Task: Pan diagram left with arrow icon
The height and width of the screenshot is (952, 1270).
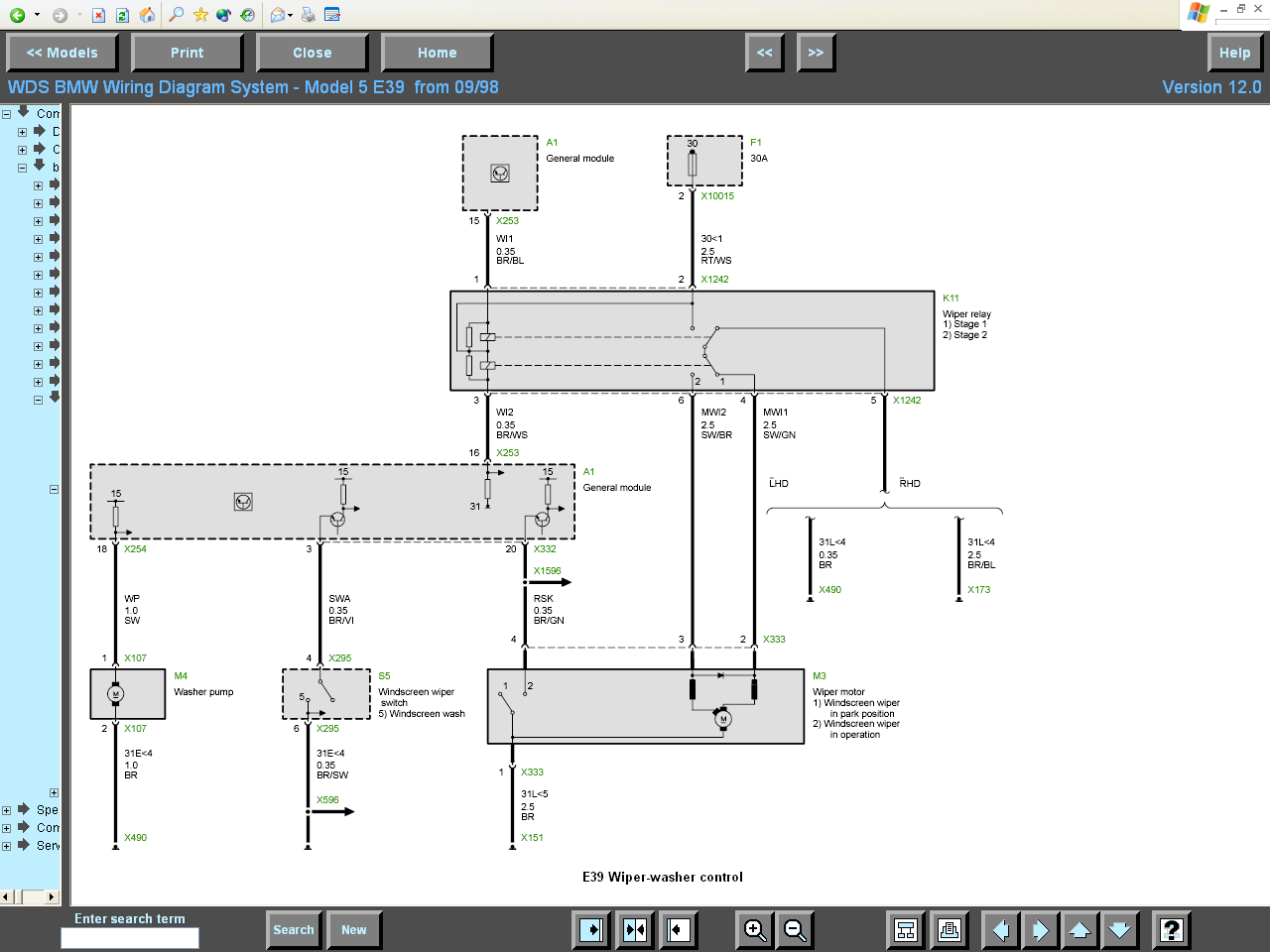Action: pos(1000,930)
